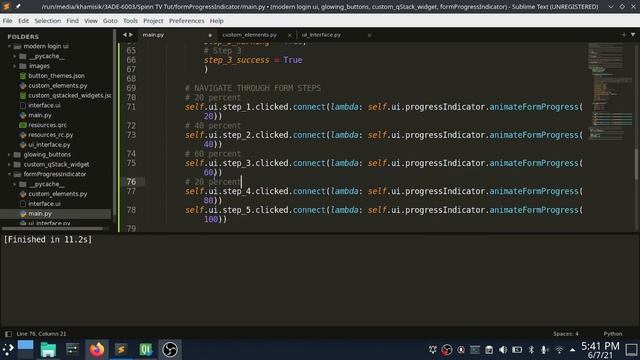Open the Goto menu
640x360 pixels.
110,21
